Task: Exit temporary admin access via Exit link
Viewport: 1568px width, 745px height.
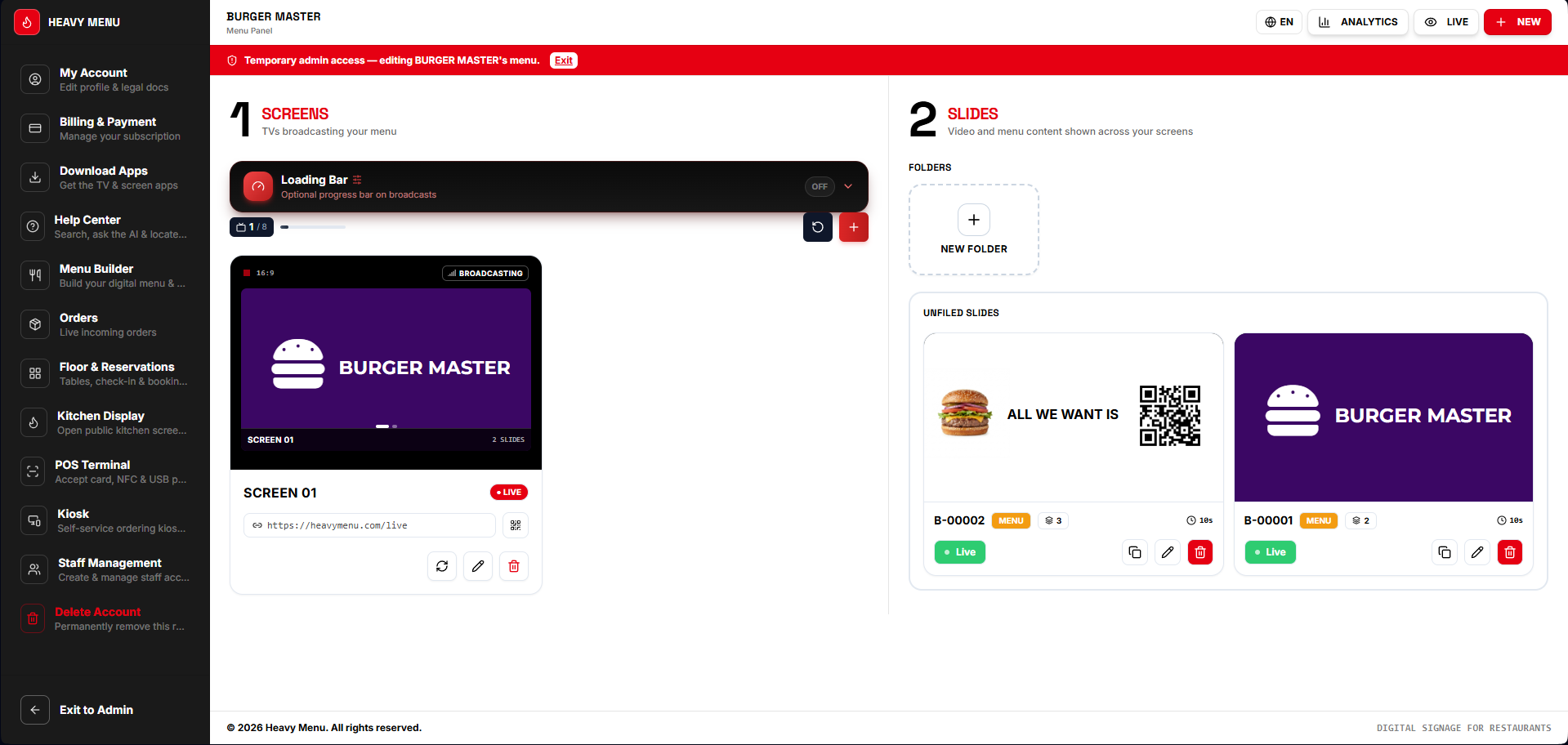Action: pos(564,60)
